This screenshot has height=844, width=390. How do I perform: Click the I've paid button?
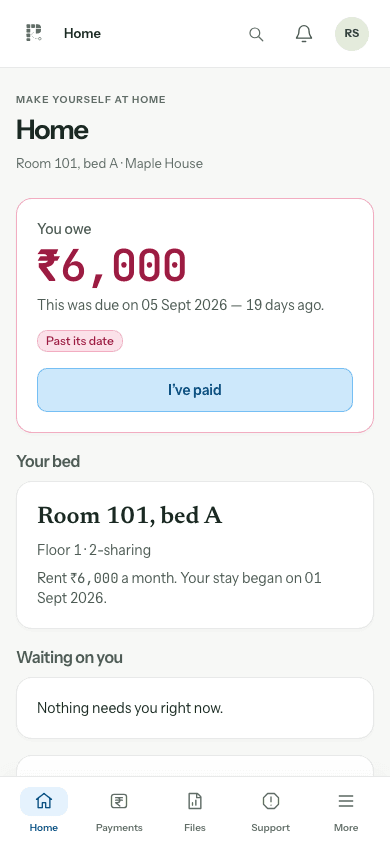(195, 390)
